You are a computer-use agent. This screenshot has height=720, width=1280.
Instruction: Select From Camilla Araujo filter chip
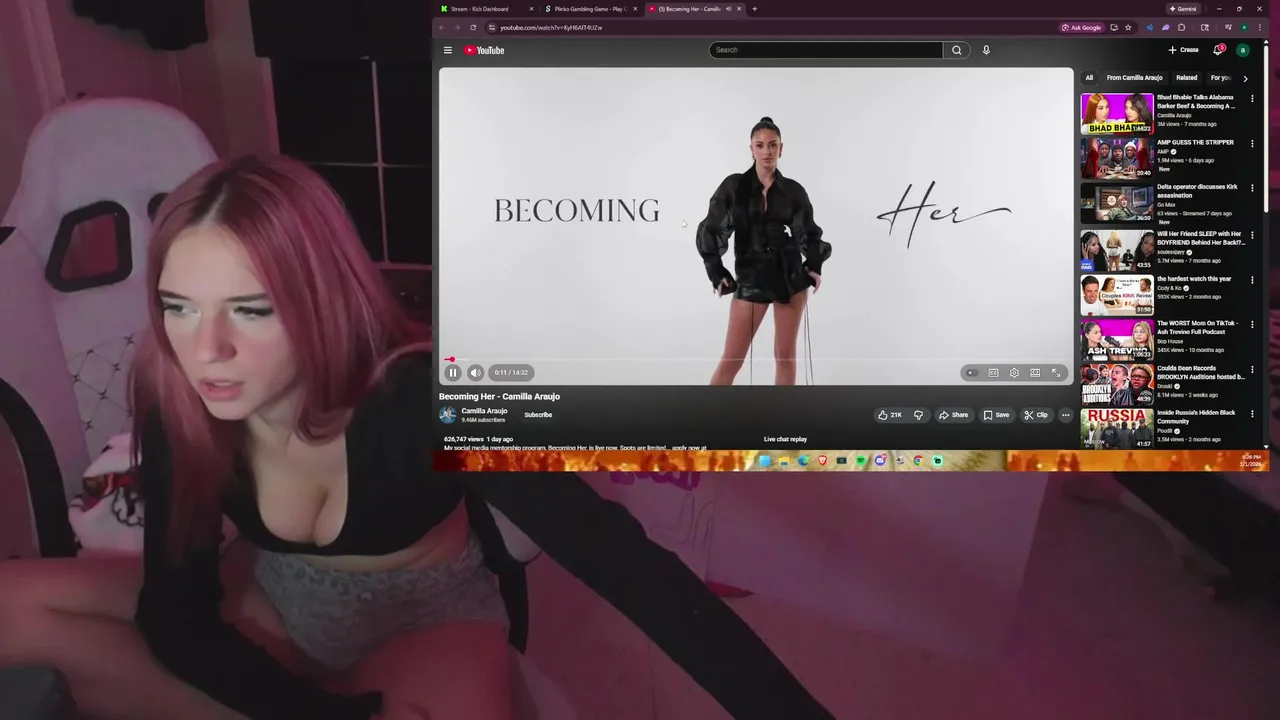[x=1134, y=78]
